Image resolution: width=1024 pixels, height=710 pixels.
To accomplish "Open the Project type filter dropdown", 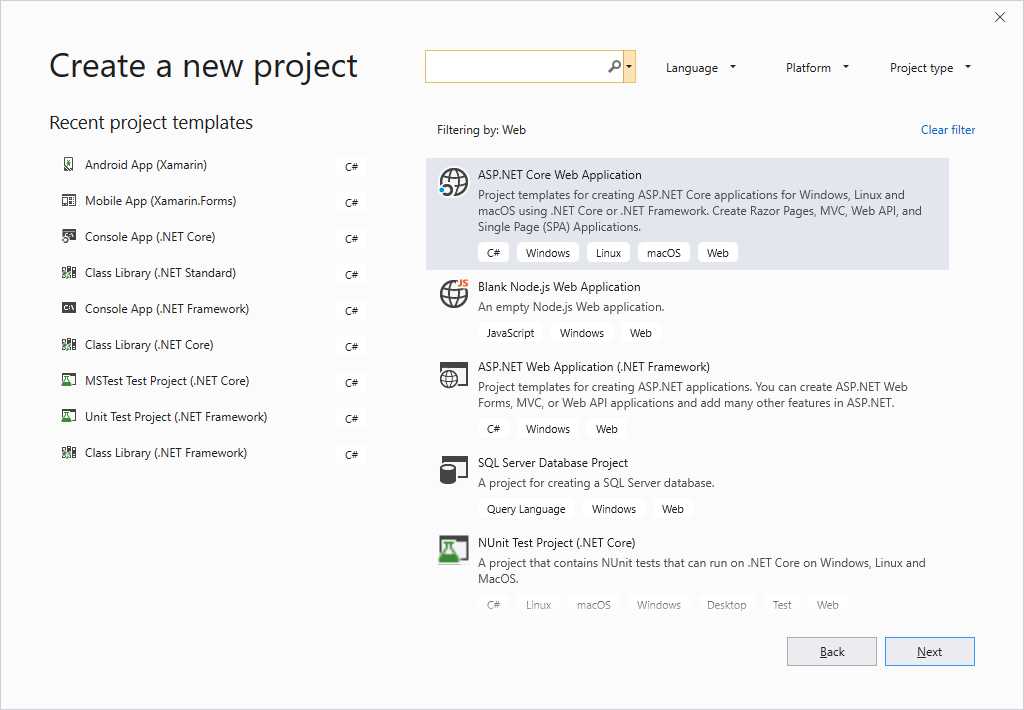I will pos(929,67).
